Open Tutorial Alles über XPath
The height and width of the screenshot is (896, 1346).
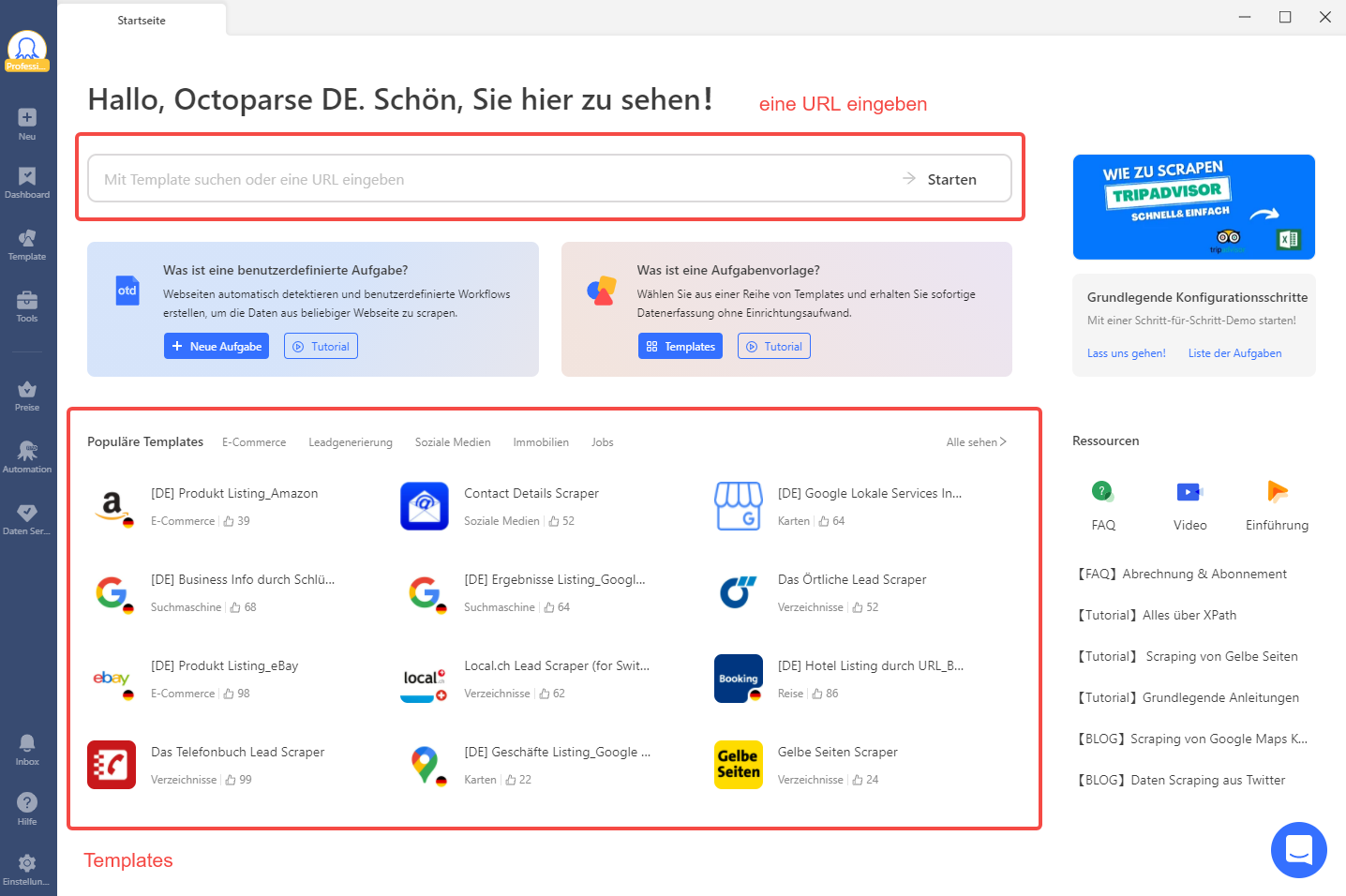point(1156,615)
